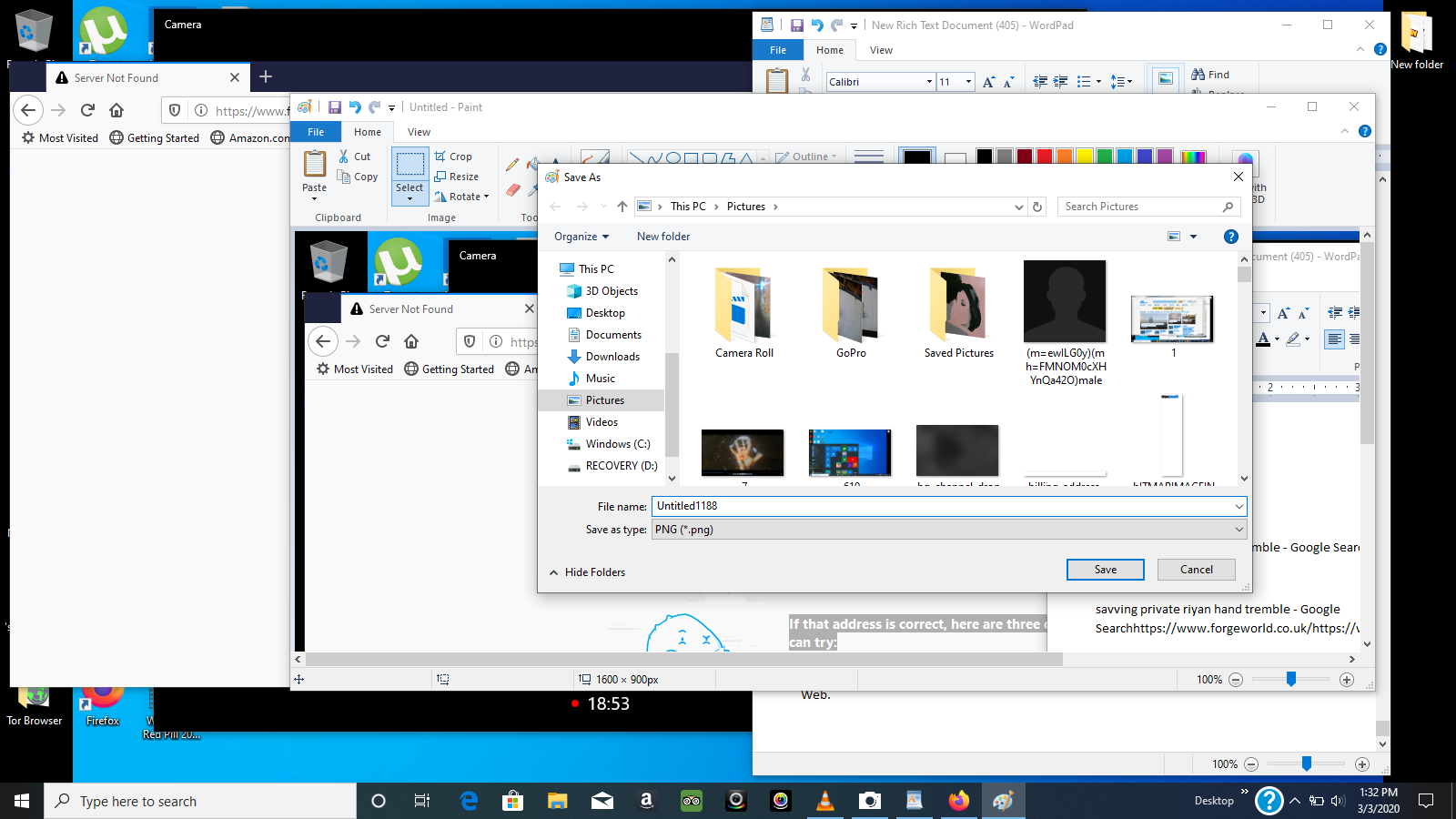Switch to Paint's View tab

419,132
